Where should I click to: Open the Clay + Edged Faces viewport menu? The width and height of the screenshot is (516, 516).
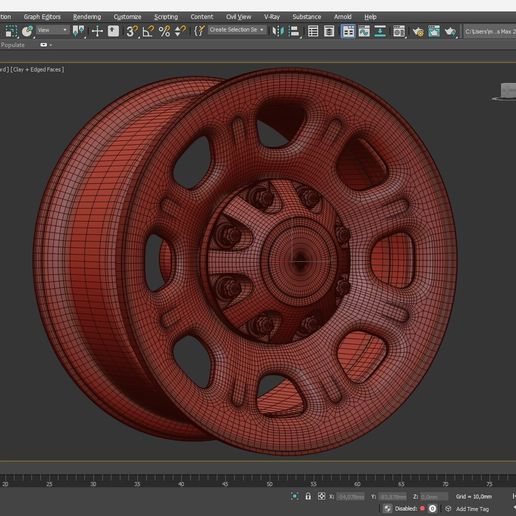tap(37, 69)
